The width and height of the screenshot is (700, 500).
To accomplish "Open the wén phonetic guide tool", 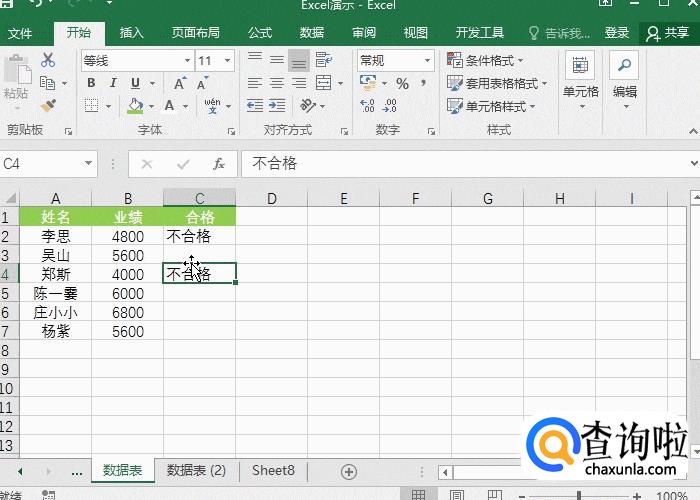I will click(x=212, y=106).
